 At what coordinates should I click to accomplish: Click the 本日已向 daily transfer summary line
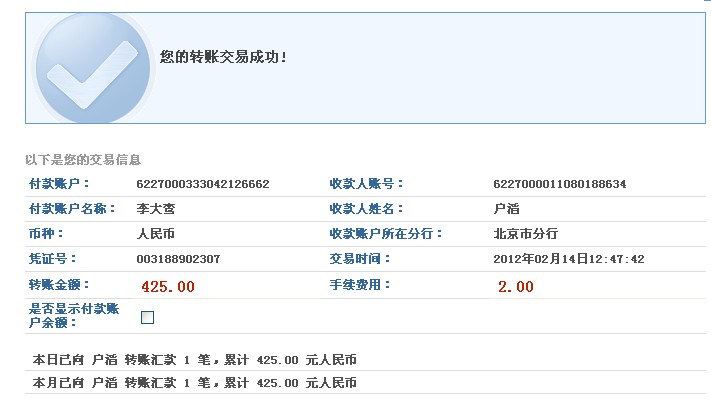click(x=195, y=360)
